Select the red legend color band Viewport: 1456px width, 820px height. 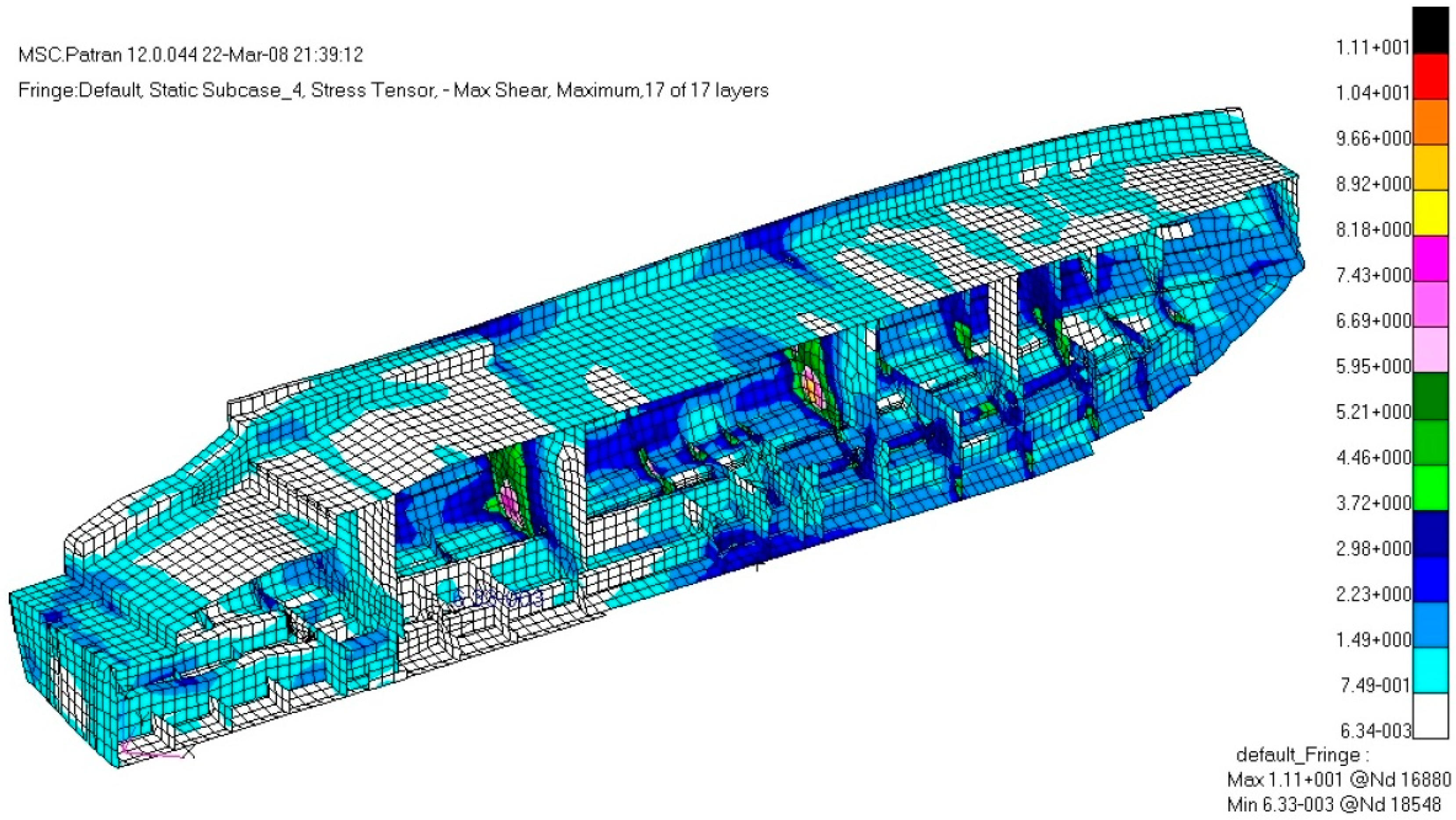click(x=1431, y=77)
